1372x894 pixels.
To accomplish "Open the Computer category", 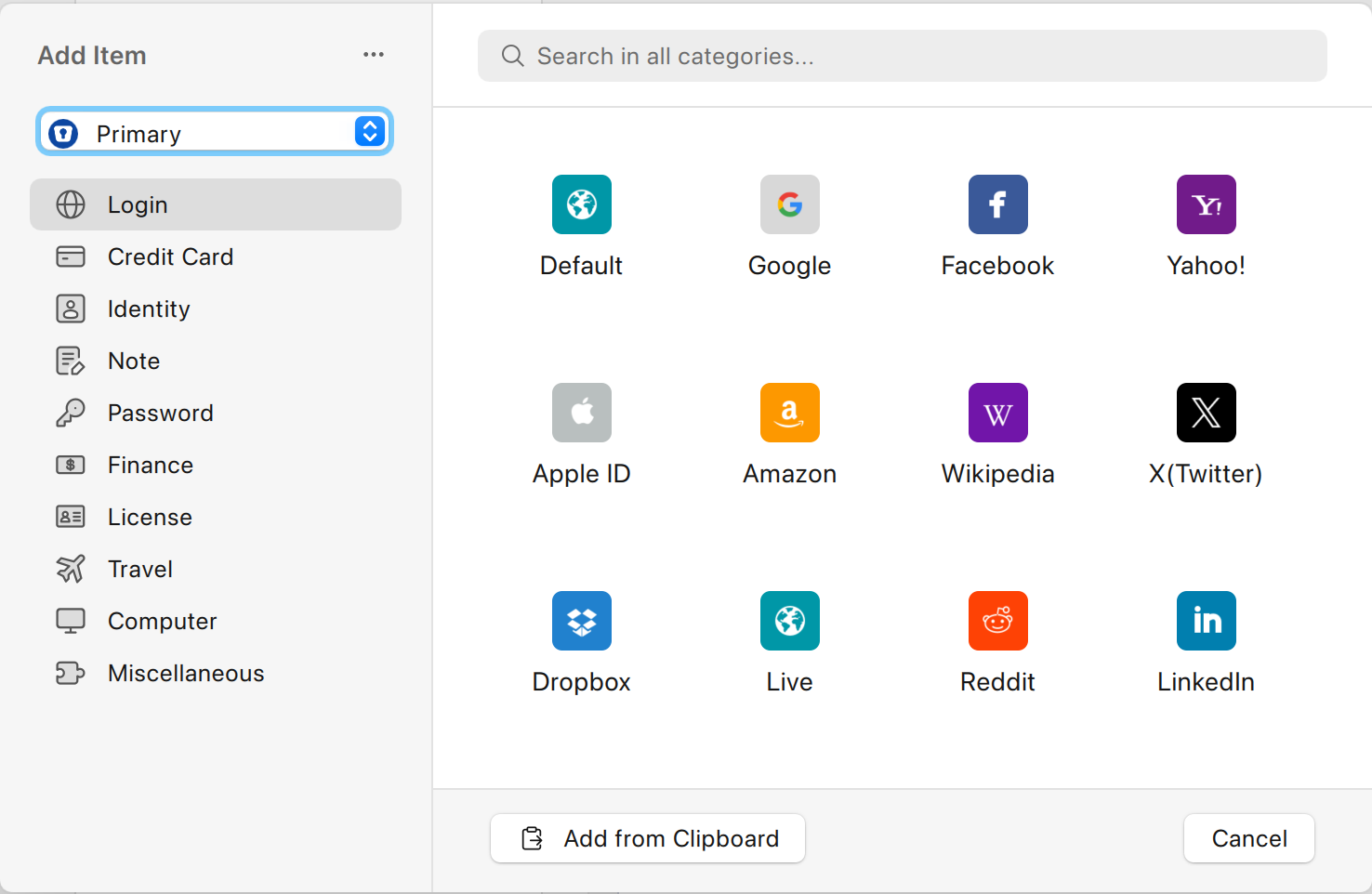I will (216, 621).
